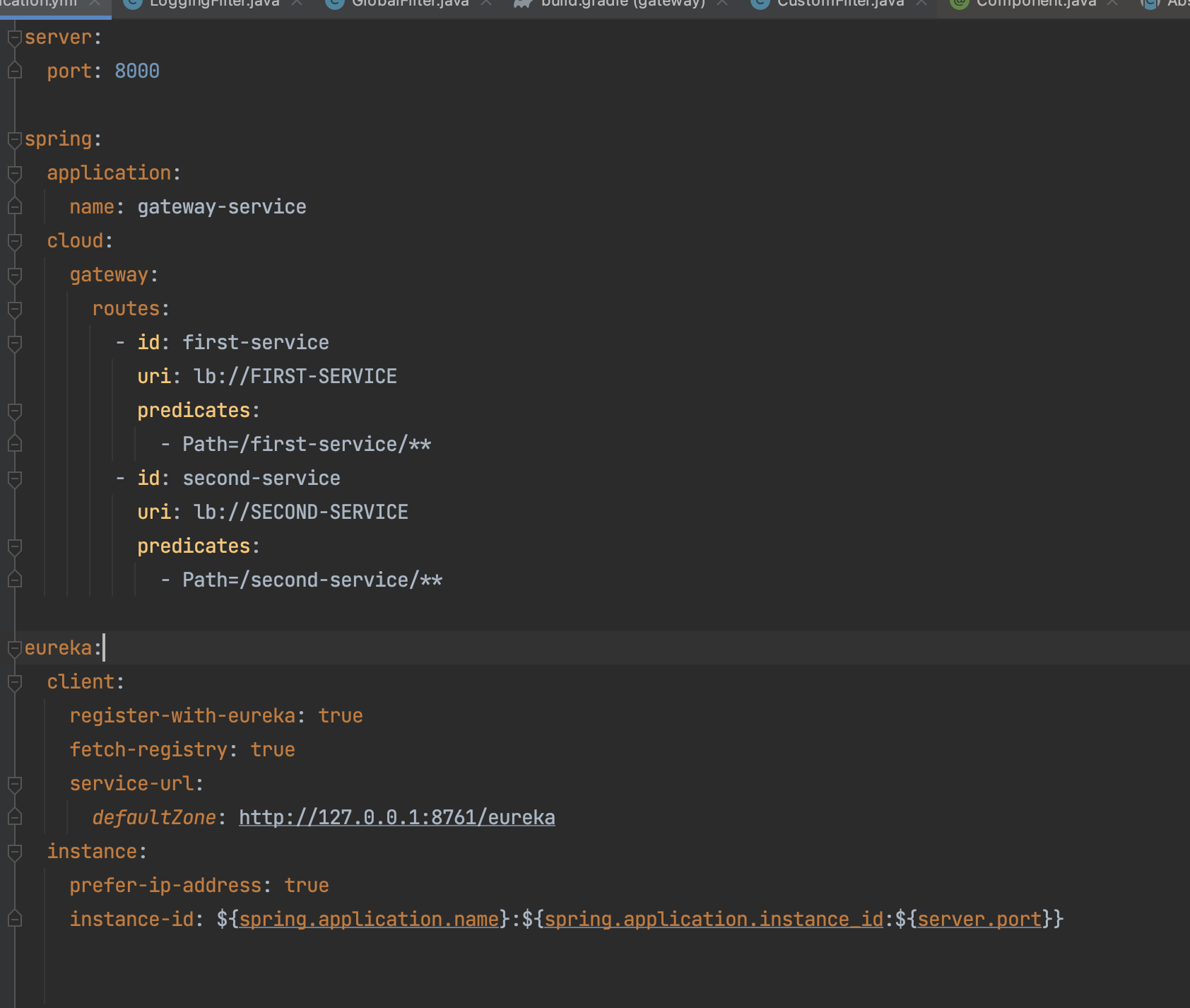Click the fetch-registry key
1190x1008 pixels.
point(148,750)
